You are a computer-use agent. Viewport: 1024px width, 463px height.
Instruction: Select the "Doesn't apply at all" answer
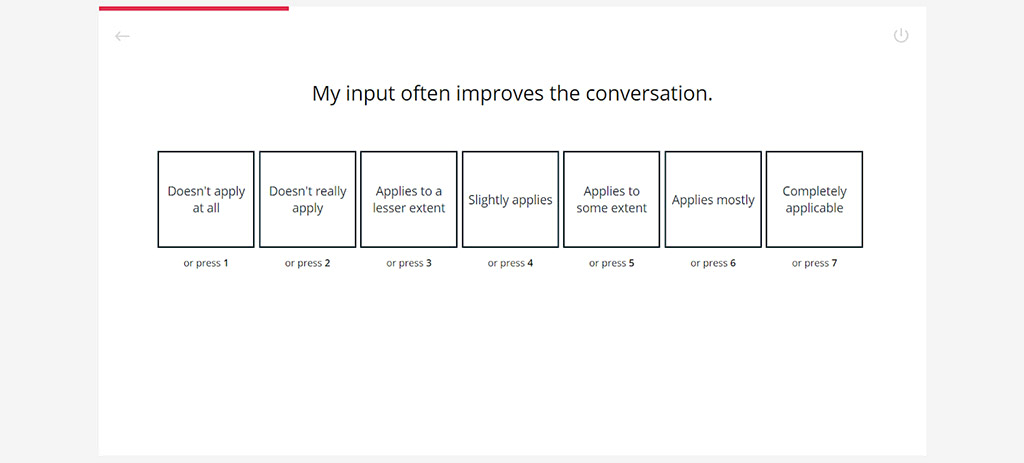click(206, 199)
